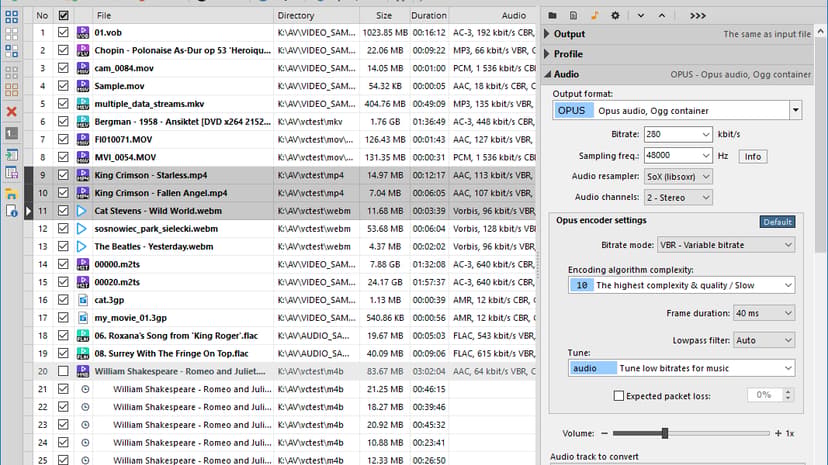The image size is (828, 465).
Task: Click the grey number 1 icon in sidebar
Action: pos(11,134)
